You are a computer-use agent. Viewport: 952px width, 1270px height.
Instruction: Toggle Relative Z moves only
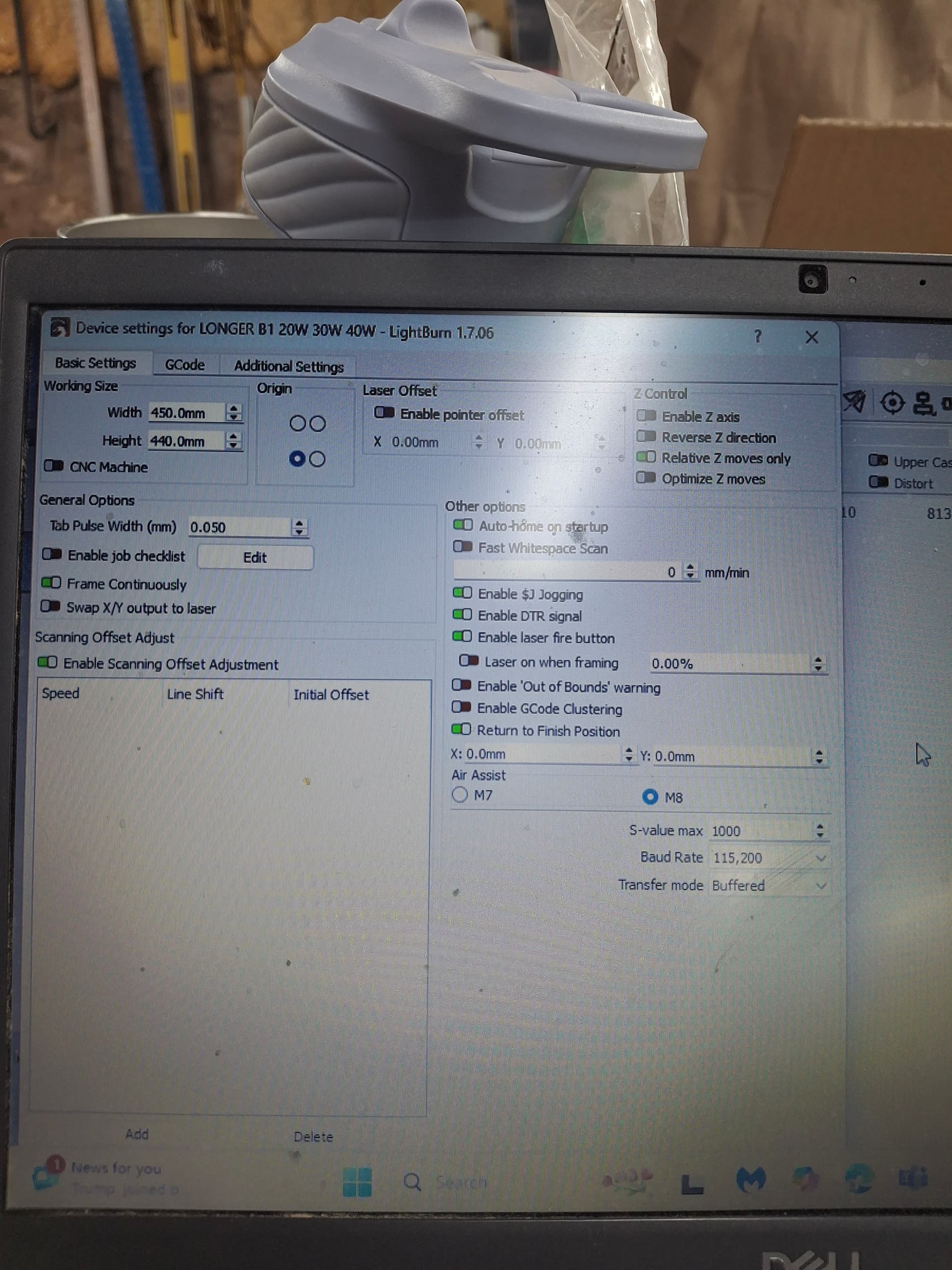646,457
